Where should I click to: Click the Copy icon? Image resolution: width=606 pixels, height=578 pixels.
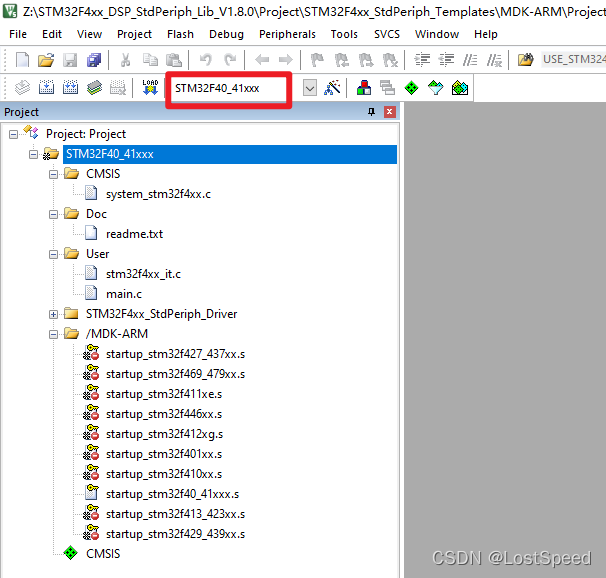tap(150, 60)
